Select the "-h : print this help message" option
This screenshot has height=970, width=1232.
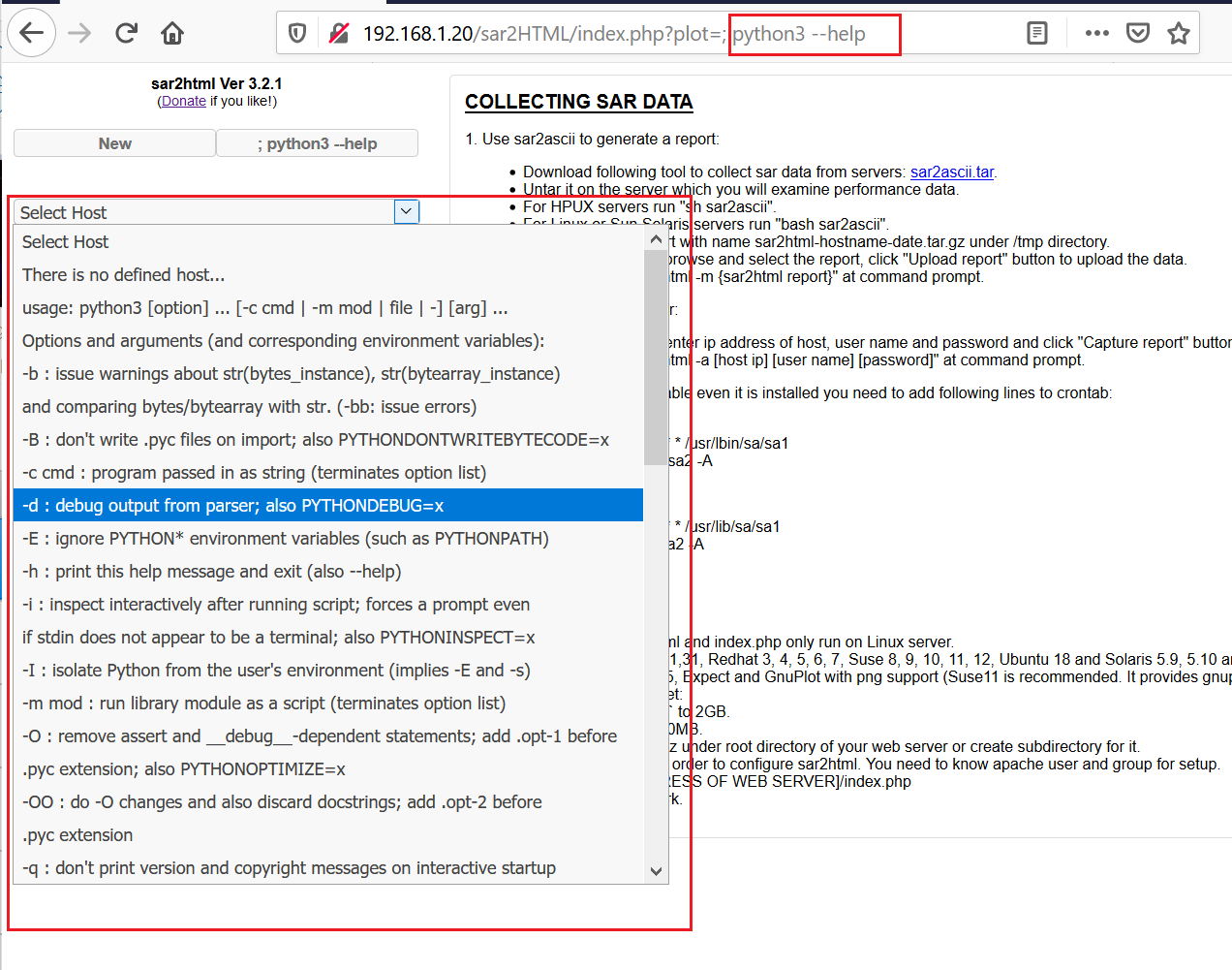pos(211,572)
